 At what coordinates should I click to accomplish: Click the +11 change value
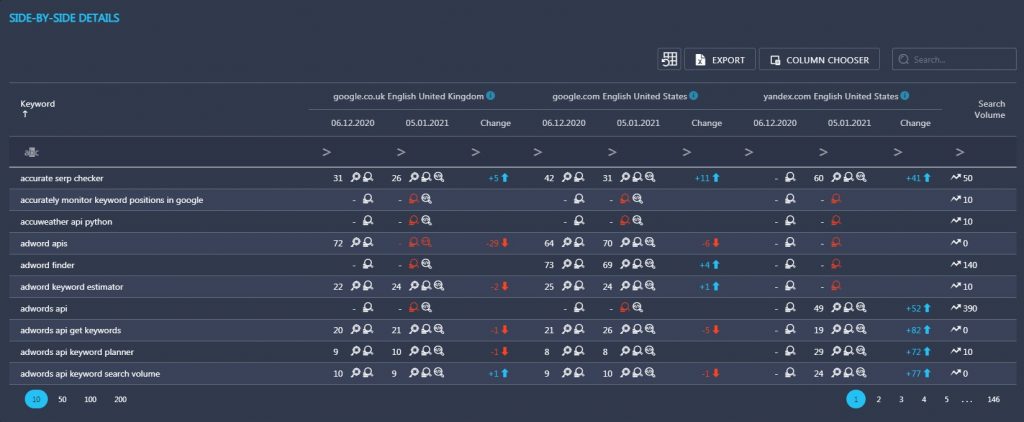click(x=703, y=178)
